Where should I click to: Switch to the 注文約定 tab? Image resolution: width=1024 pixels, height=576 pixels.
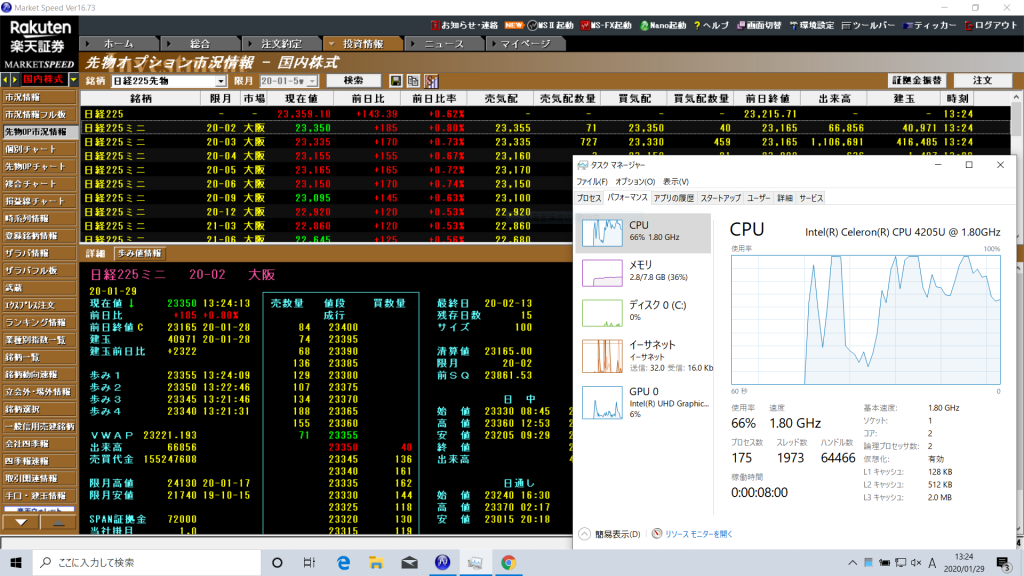click(281, 44)
